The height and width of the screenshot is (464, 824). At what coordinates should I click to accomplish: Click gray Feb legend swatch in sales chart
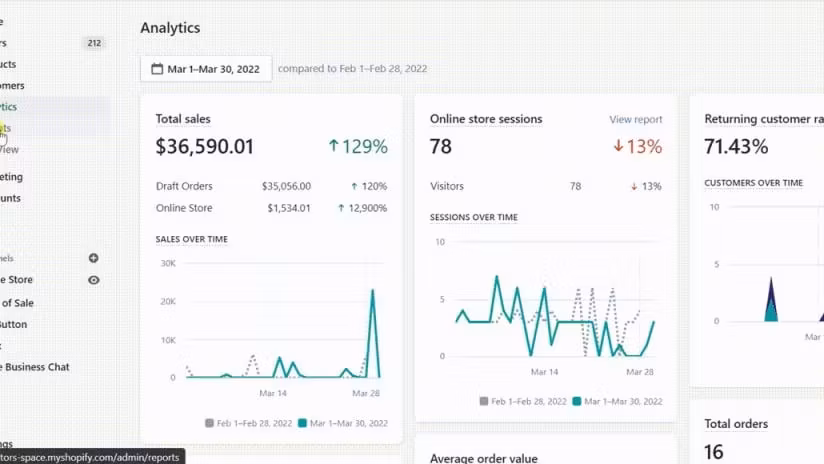(x=209, y=423)
